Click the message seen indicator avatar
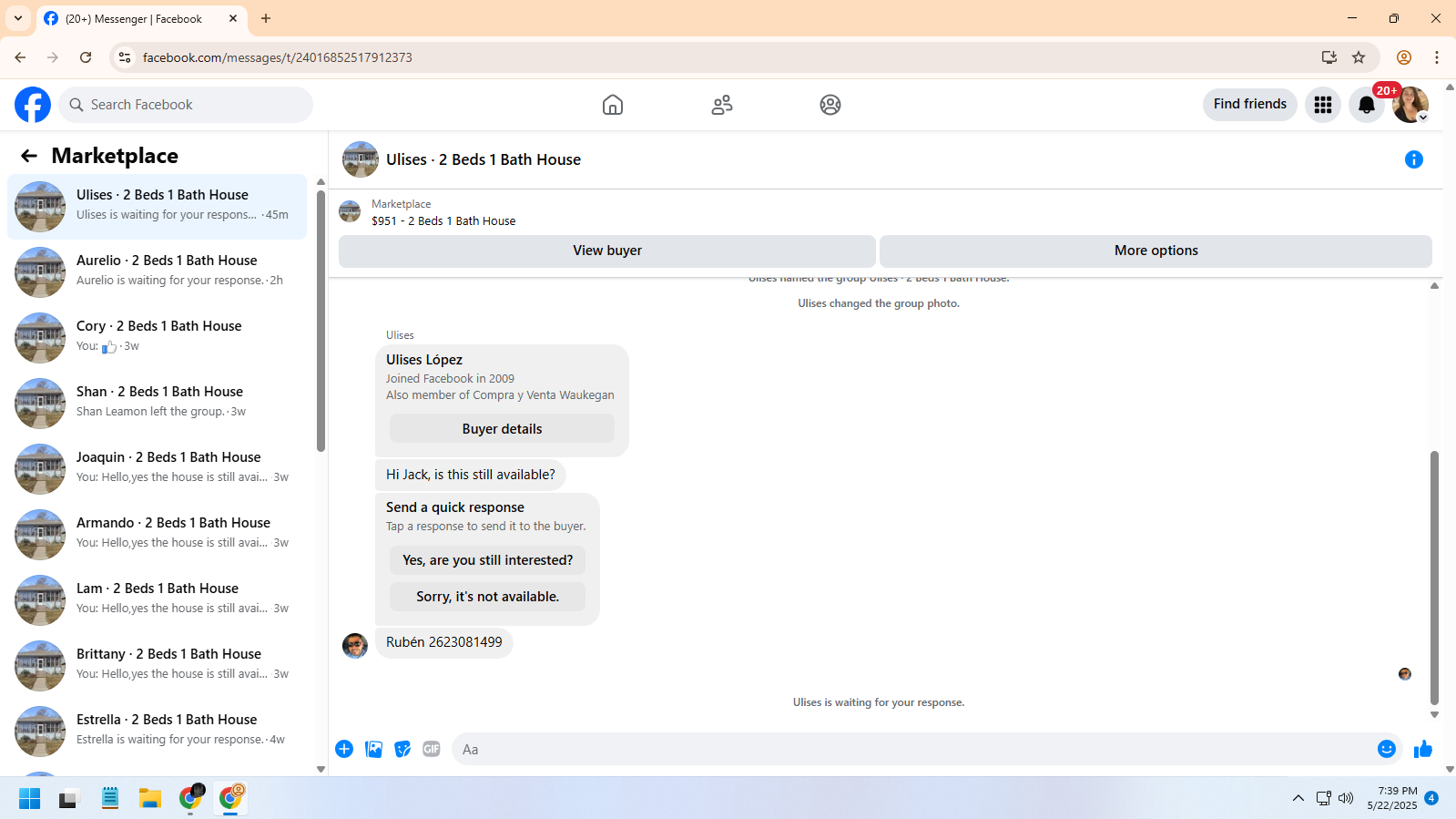Image resolution: width=1456 pixels, height=819 pixels. click(x=1405, y=674)
